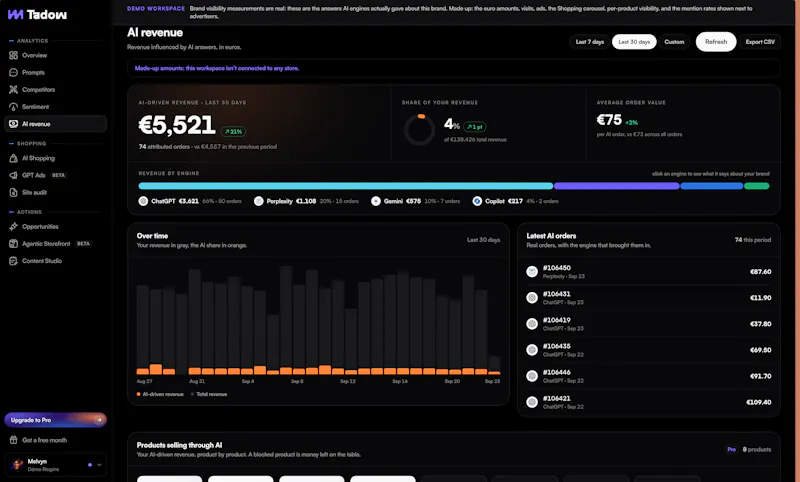
Task: Click the Gemini blue revenue bar segment
Action: (711, 186)
